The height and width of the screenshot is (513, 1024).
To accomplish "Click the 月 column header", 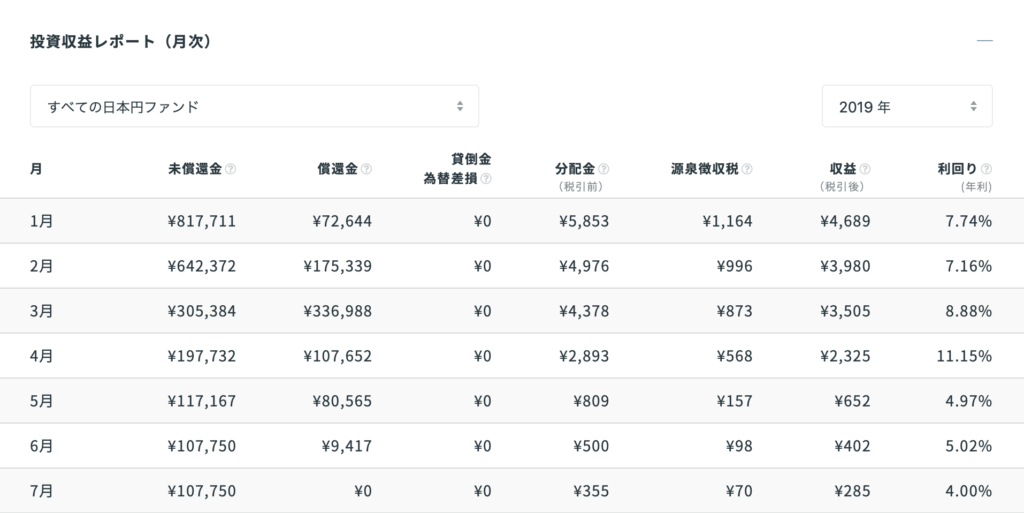I will tap(36, 169).
